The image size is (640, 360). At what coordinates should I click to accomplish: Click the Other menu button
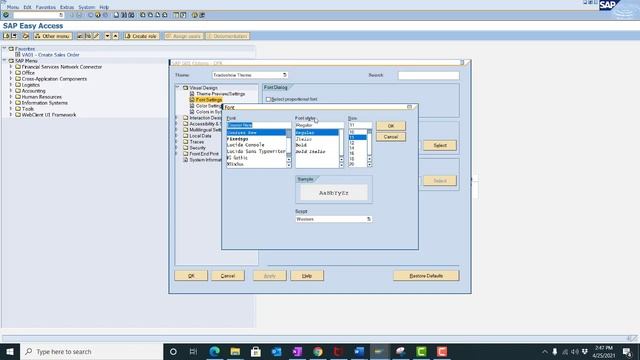[x=53, y=36]
